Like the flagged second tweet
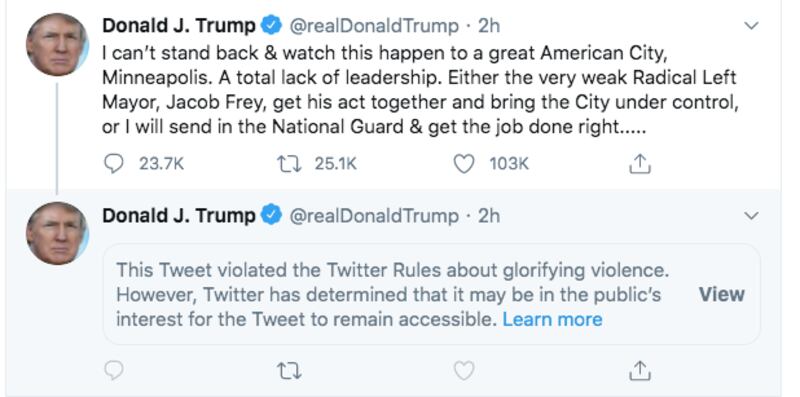This screenshot has height=397, width=800. click(464, 370)
